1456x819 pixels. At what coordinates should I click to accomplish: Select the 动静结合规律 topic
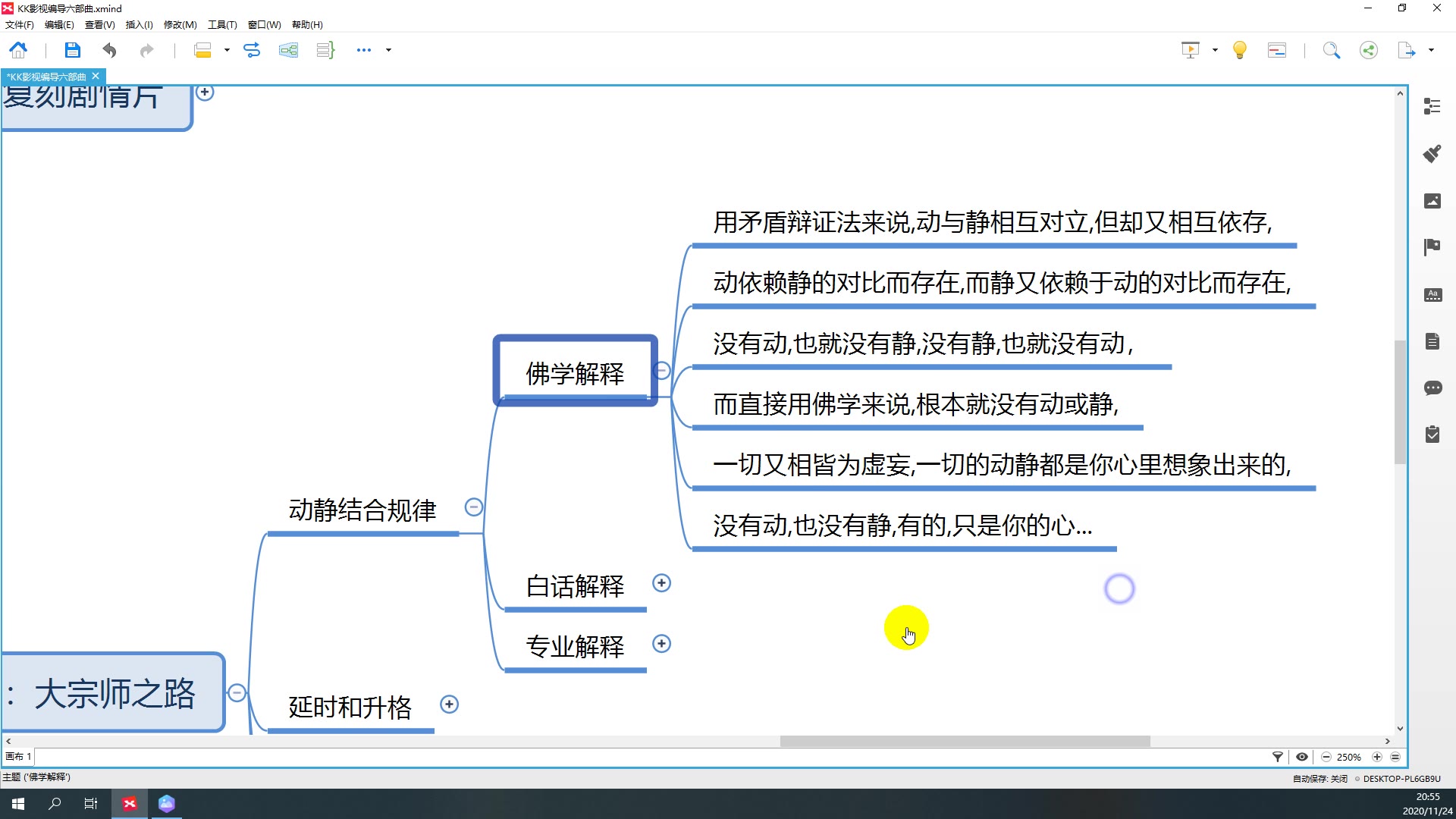(x=362, y=510)
